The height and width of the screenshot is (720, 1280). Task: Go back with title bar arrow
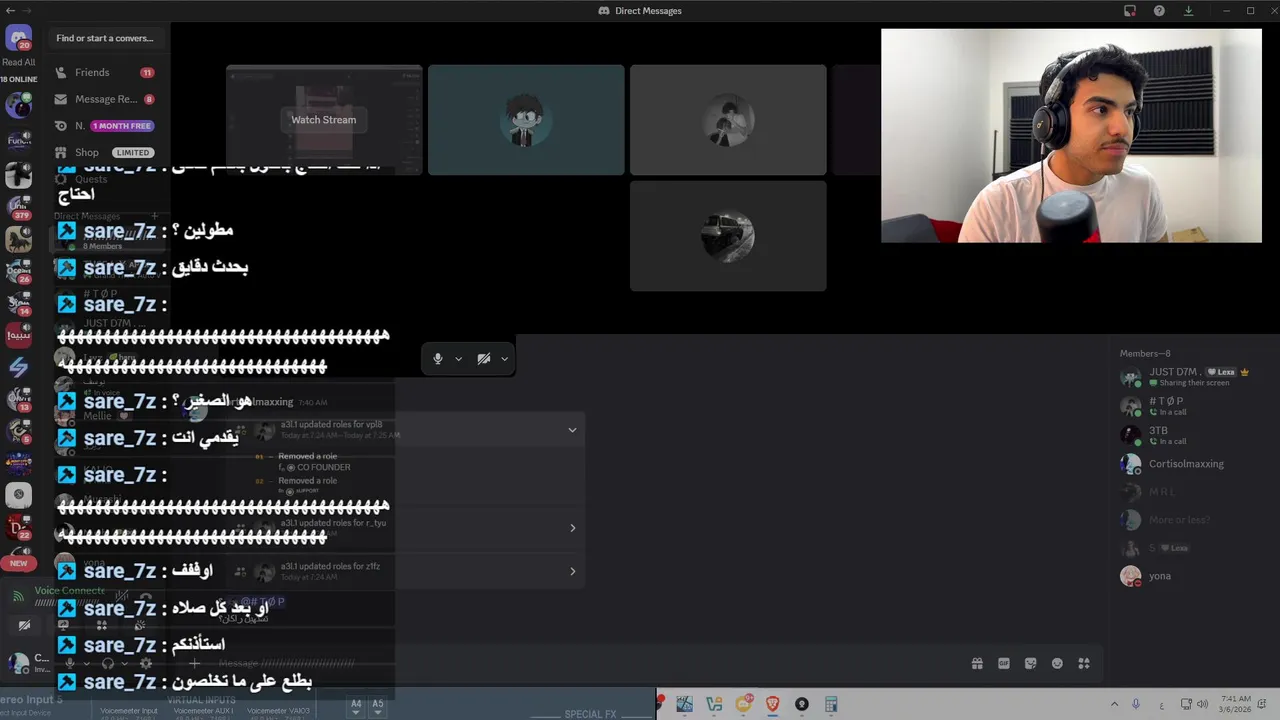coord(10,10)
